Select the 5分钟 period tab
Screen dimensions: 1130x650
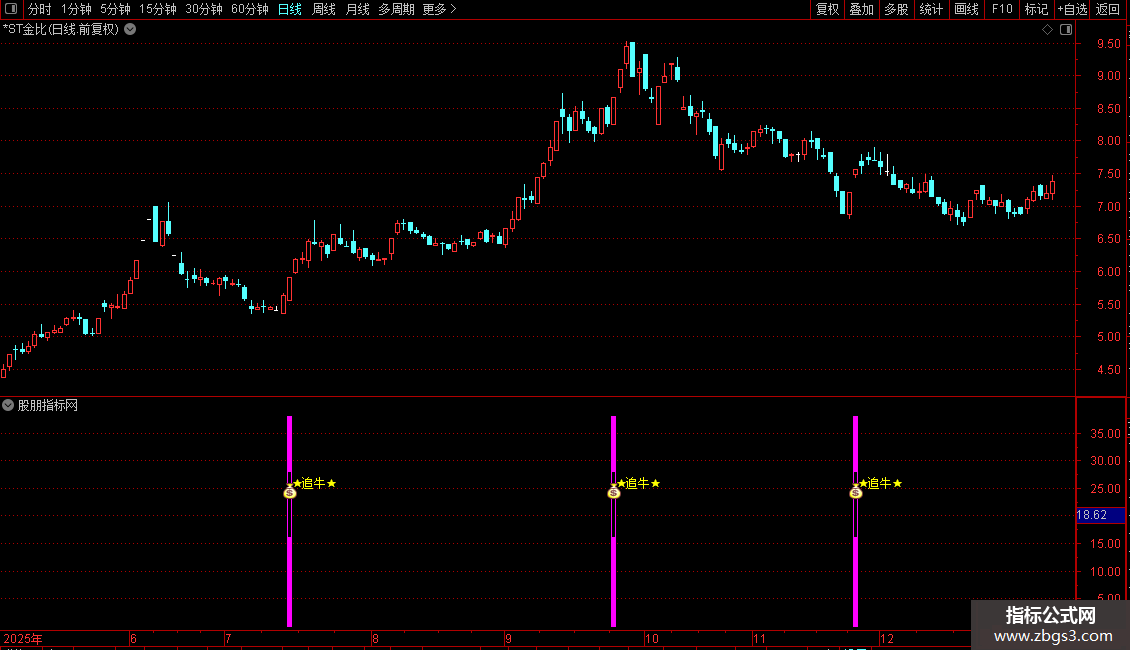(115, 9)
